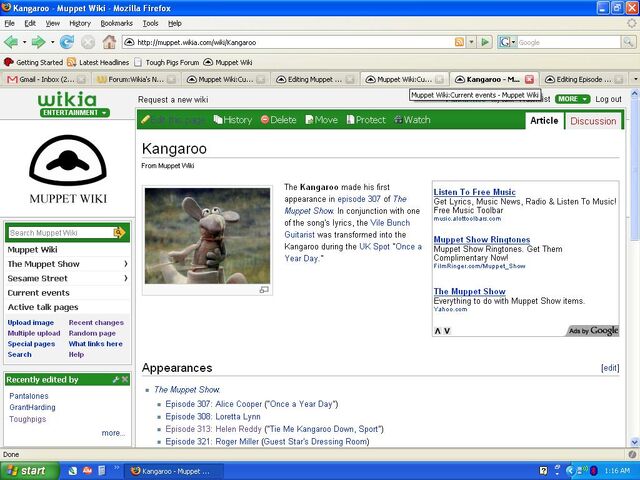Open the page History action
Image resolution: width=640 pixels, height=480 pixels.
(233, 120)
